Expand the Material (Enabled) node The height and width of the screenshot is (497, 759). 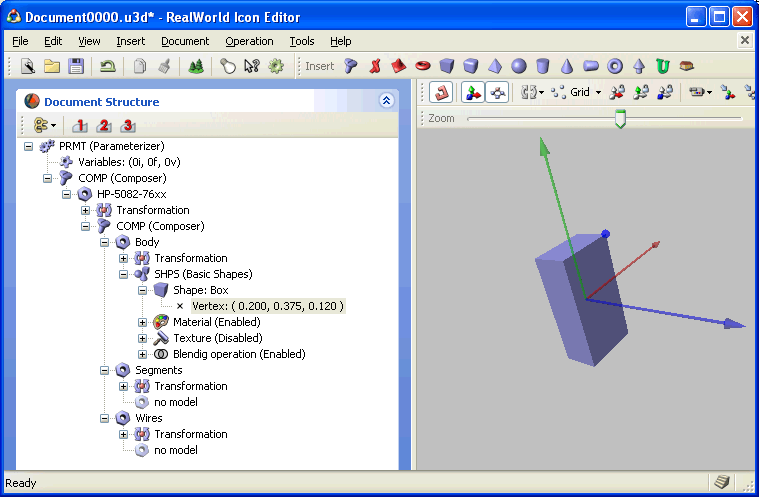(x=142, y=322)
